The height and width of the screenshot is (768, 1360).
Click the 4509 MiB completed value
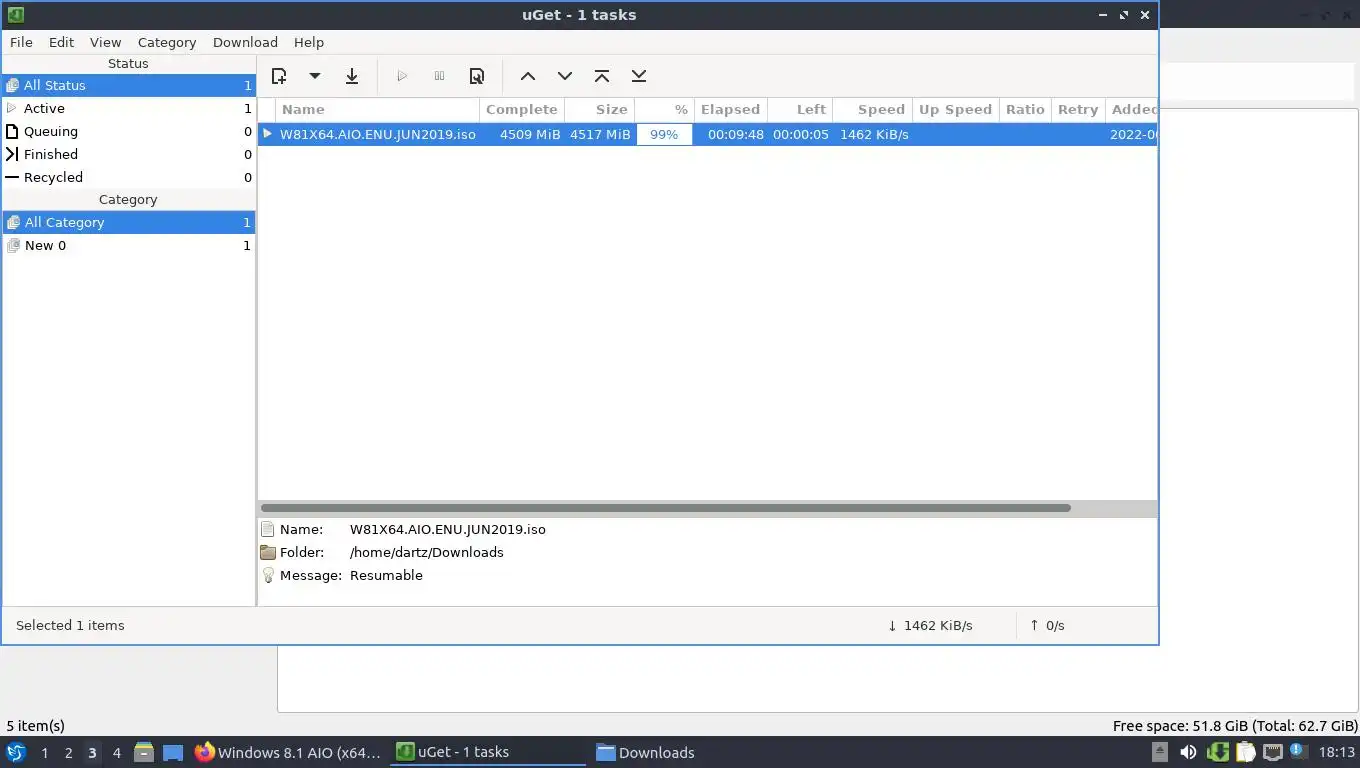530,134
